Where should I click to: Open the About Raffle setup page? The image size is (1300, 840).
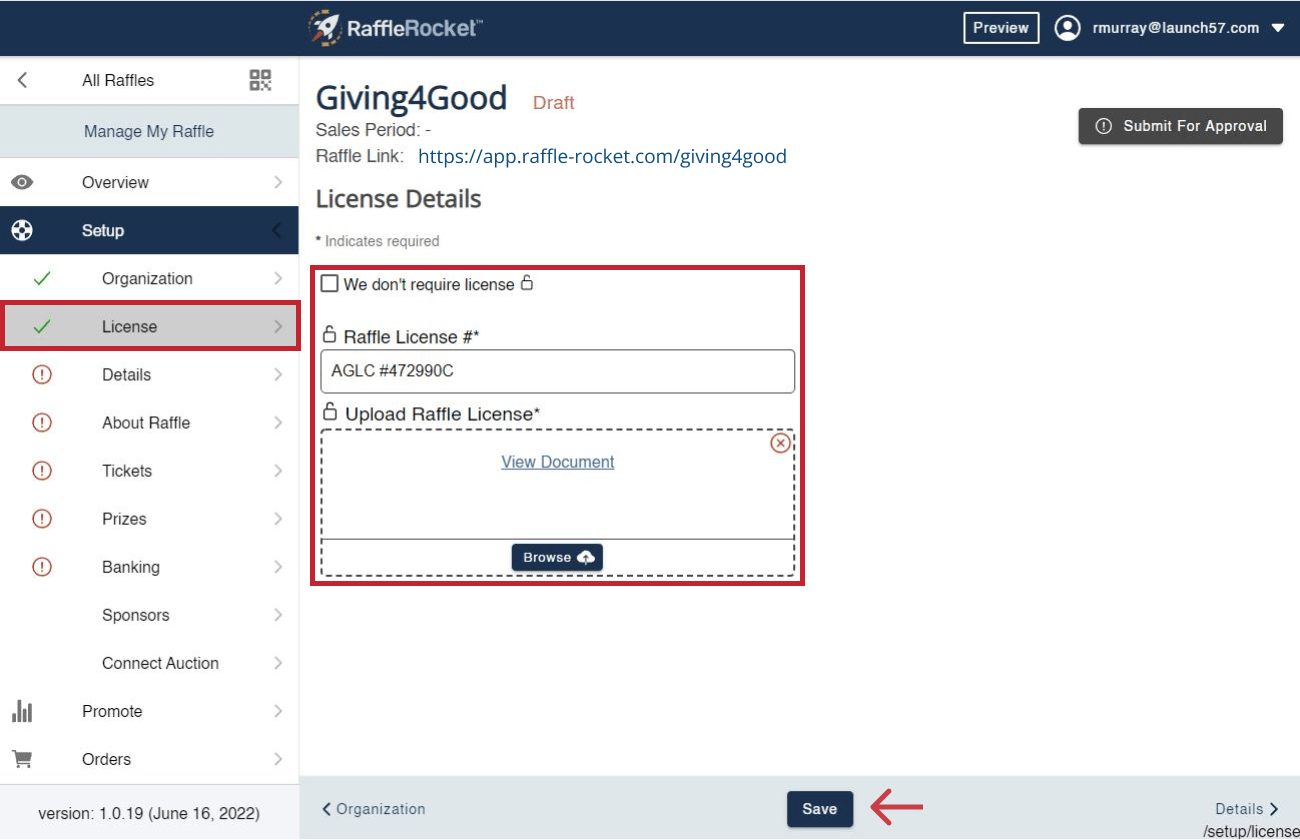tap(149, 422)
